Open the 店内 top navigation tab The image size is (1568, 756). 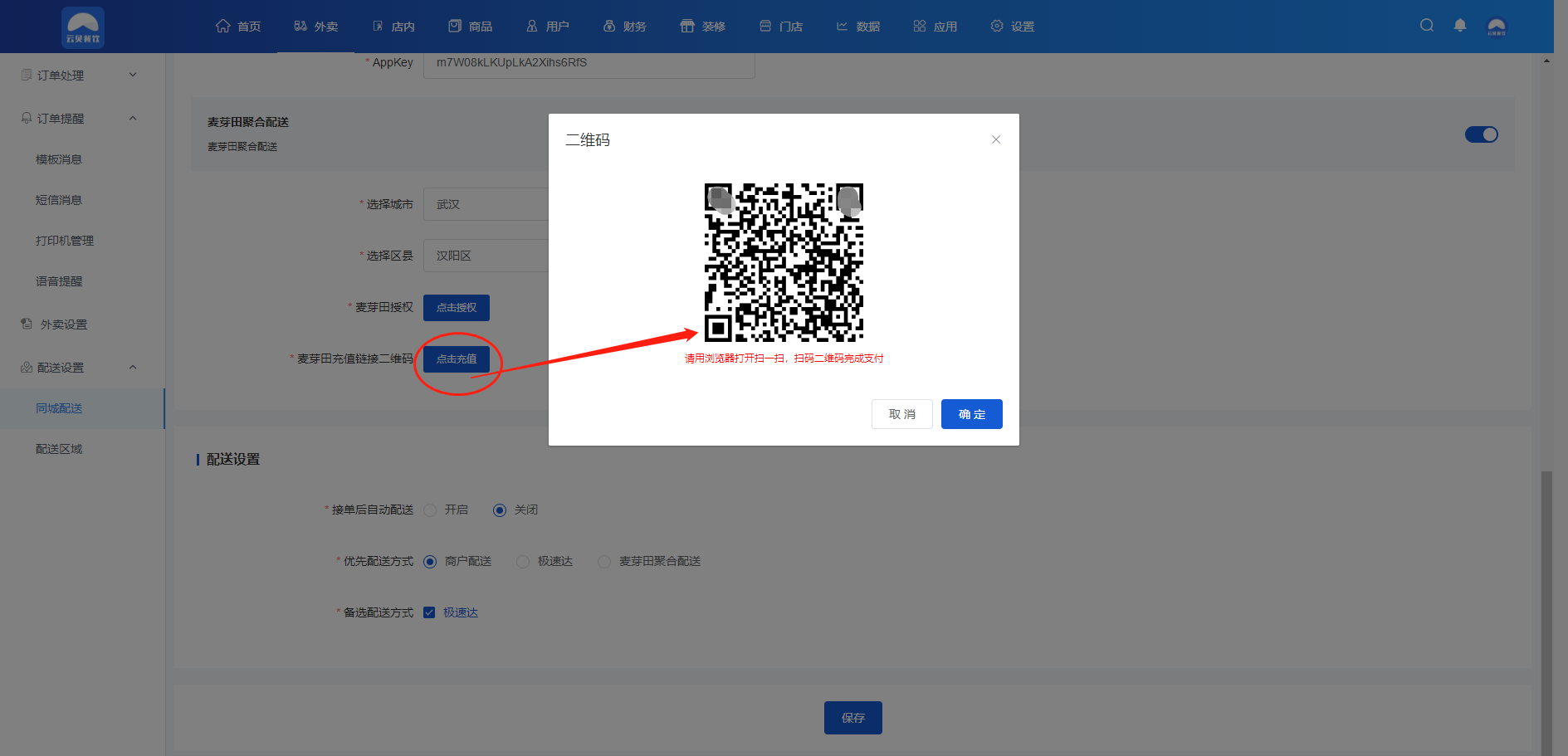[393, 27]
